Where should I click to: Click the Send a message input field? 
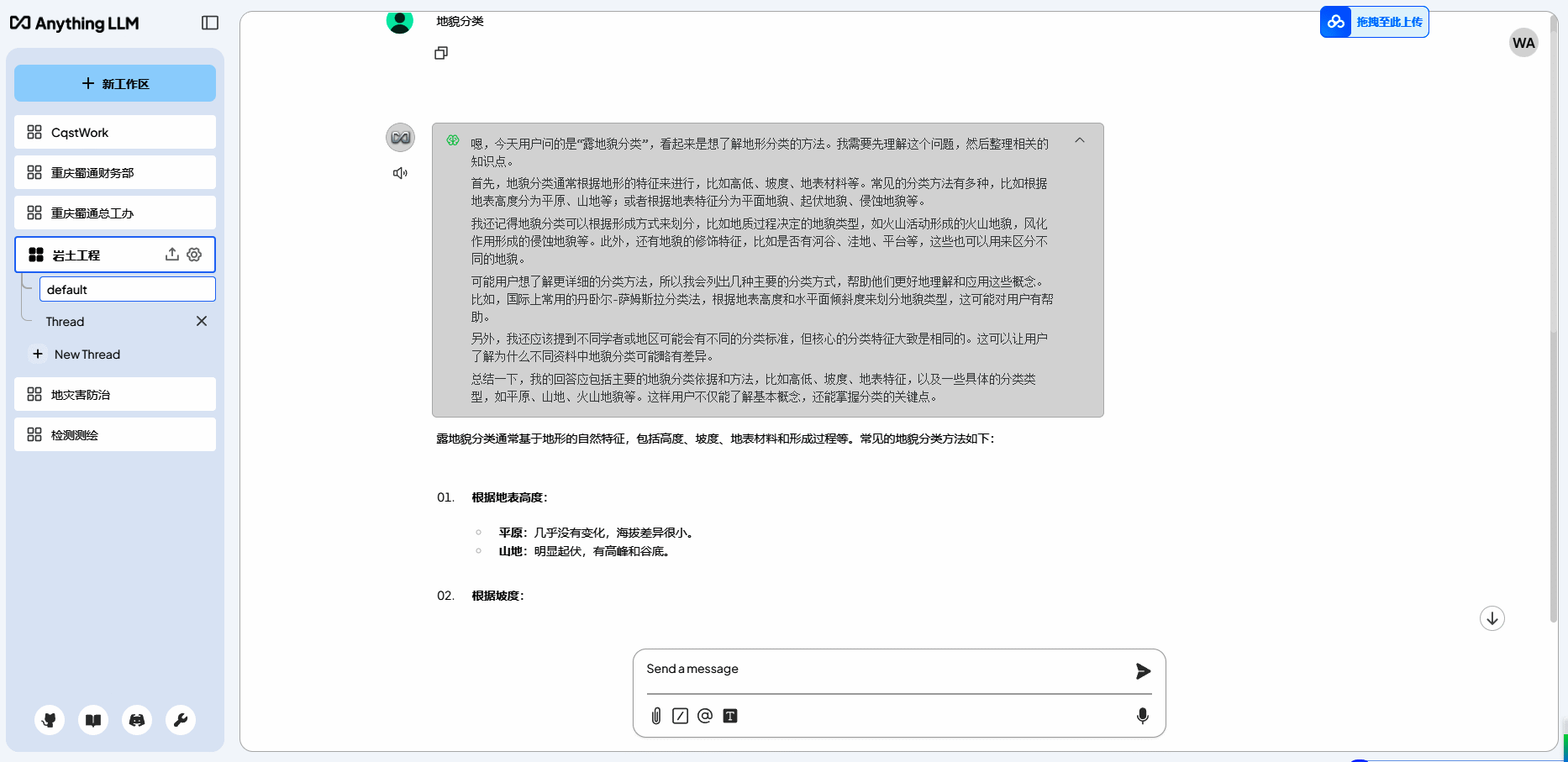tap(882, 669)
